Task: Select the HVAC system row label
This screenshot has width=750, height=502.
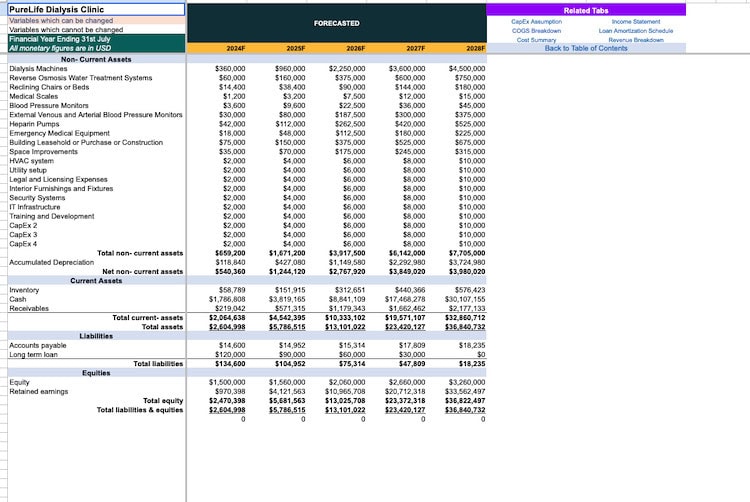Action: [x=32, y=161]
